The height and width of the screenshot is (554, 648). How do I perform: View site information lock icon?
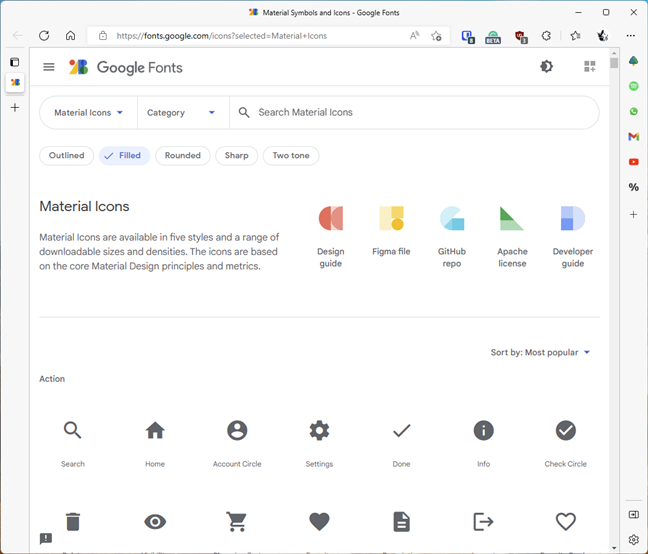pos(103,36)
